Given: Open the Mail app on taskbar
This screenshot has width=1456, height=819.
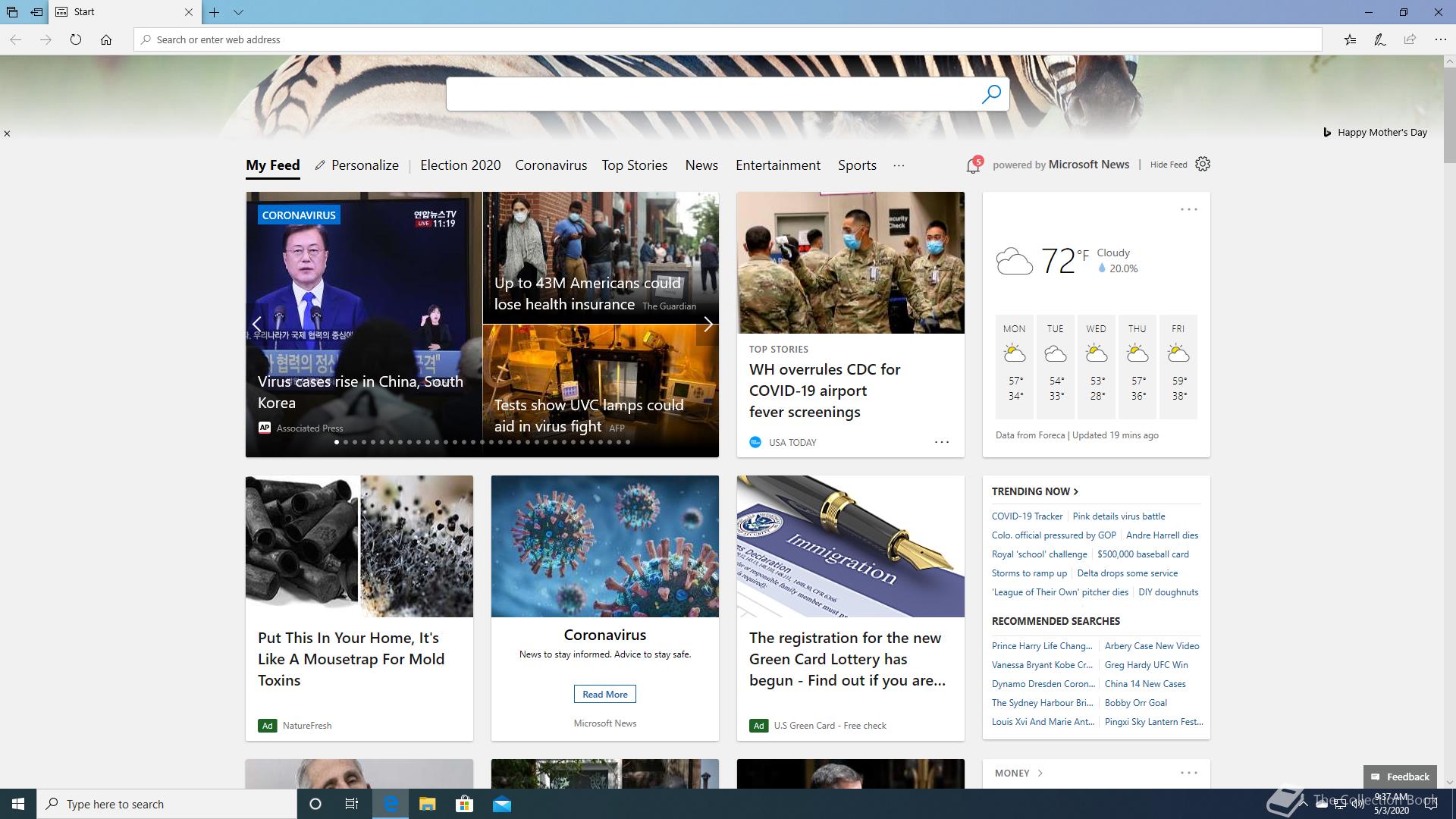Looking at the screenshot, I should click(502, 804).
